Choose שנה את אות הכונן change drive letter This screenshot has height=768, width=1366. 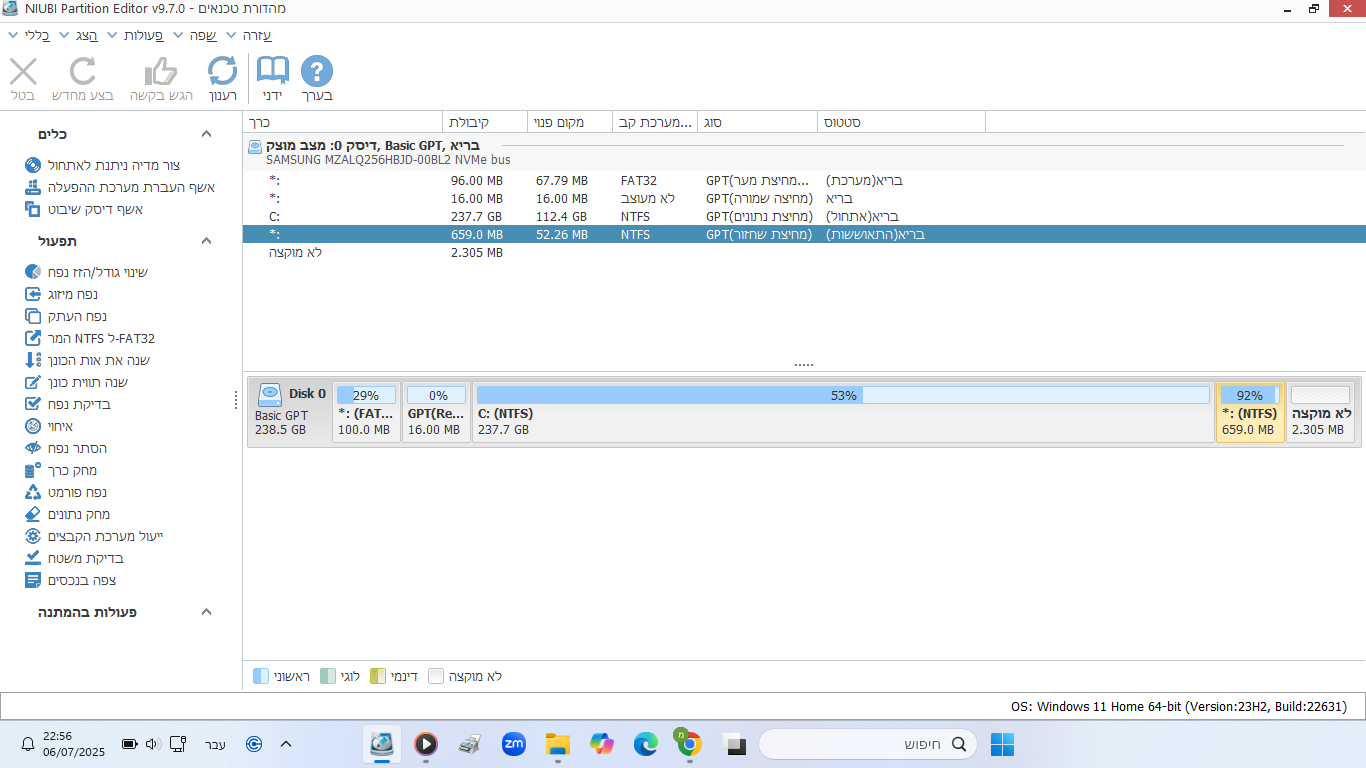[x=87, y=360]
